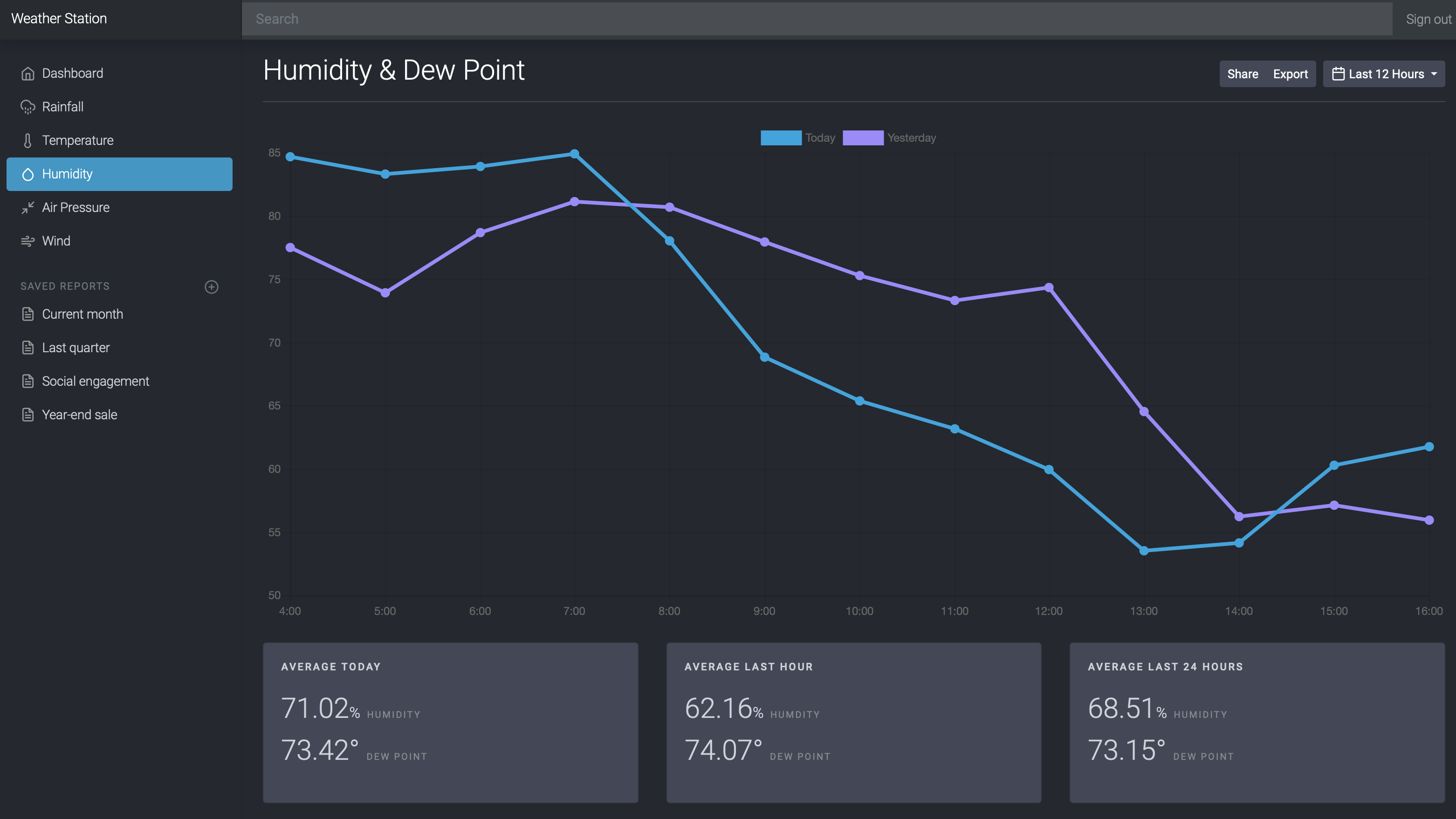Open the Last 12 Hours dropdown
This screenshot has height=819, width=1456.
click(x=1385, y=74)
